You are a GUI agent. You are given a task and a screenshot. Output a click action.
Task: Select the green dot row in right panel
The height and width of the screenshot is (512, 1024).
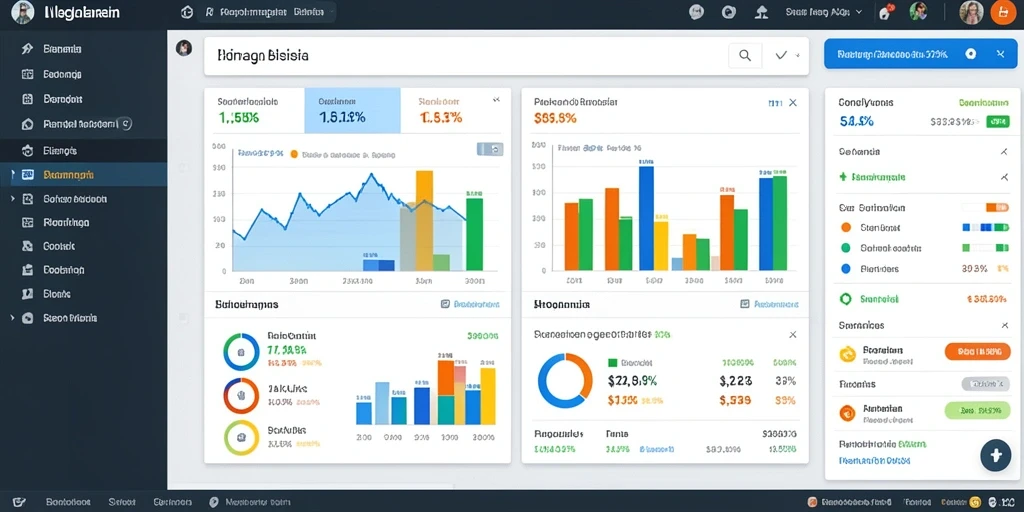924,248
